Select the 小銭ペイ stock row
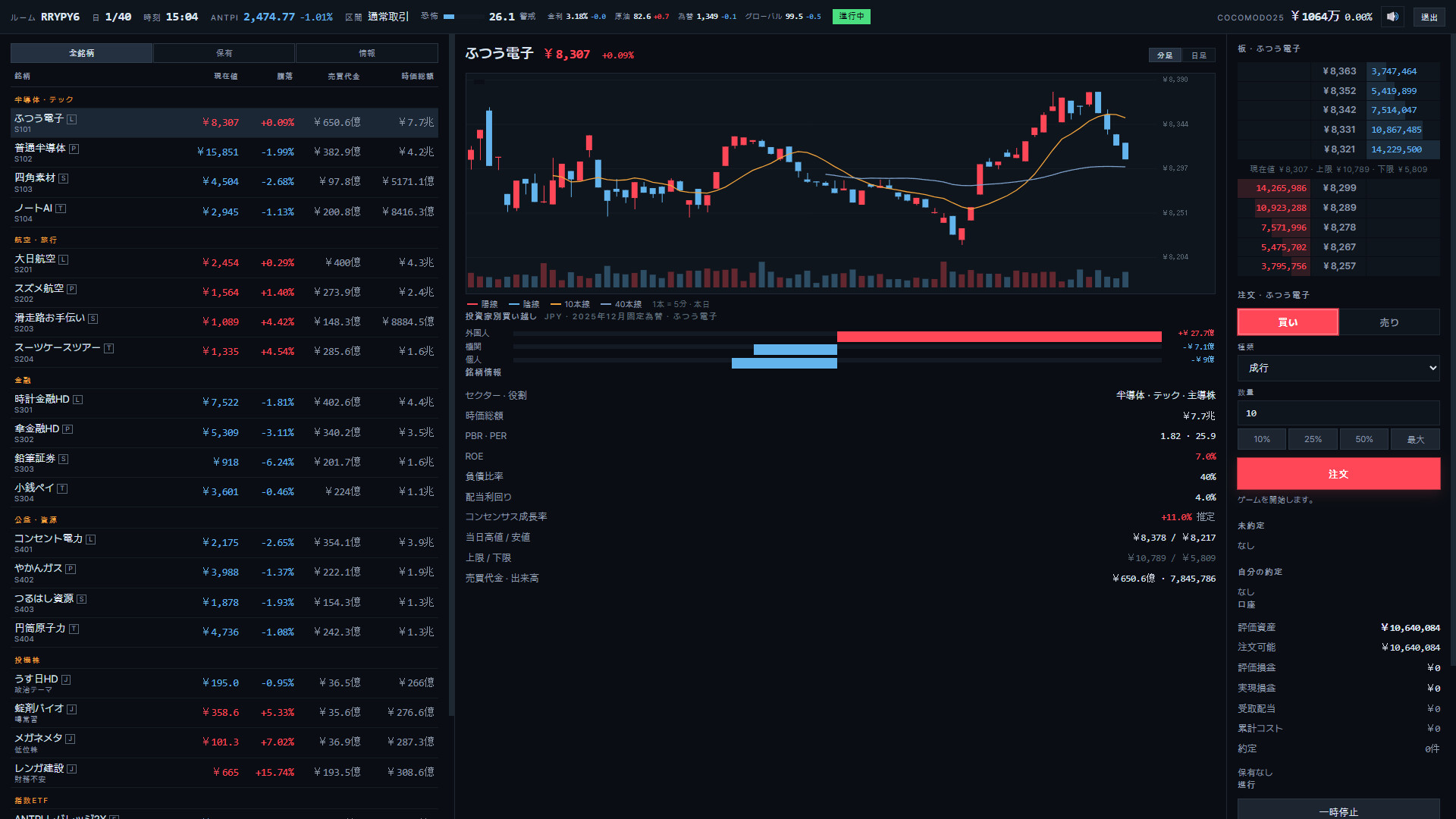This screenshot has width=1456, height=819. pos(224,492)
